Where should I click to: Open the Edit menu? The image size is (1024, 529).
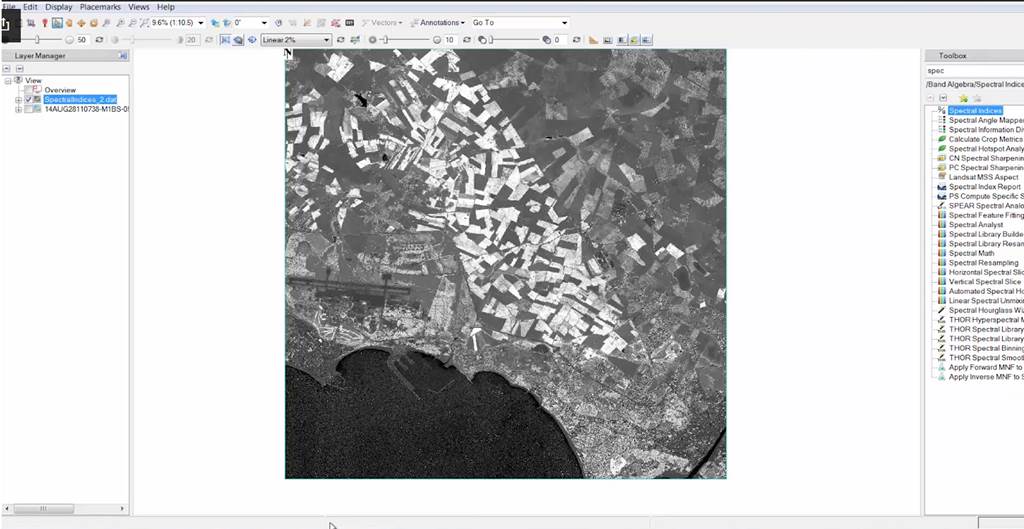(30, 7)
